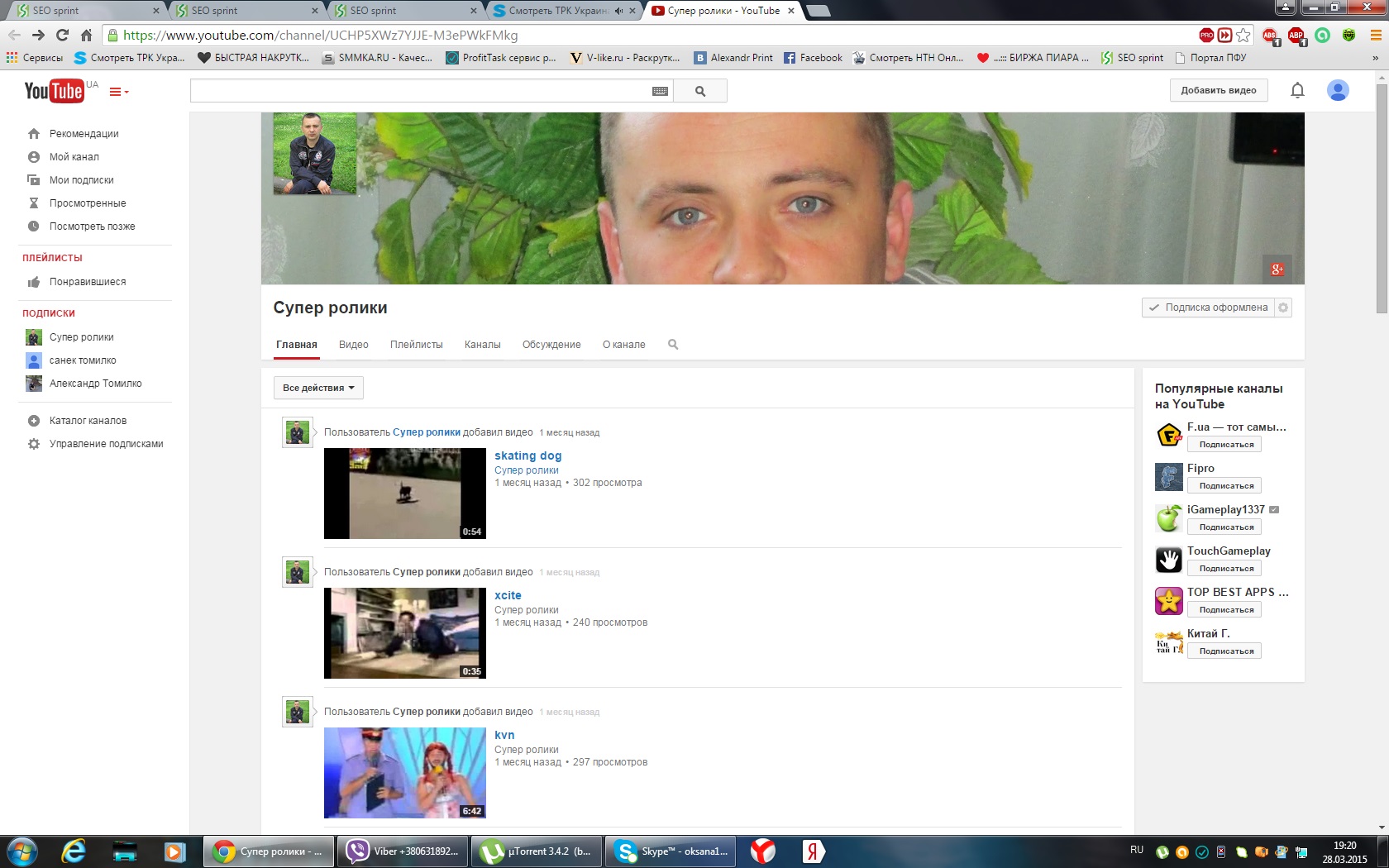This screenshot has width=1389, height=868.
Task: Click the Добавить видео button
Action: point(1219,90)
